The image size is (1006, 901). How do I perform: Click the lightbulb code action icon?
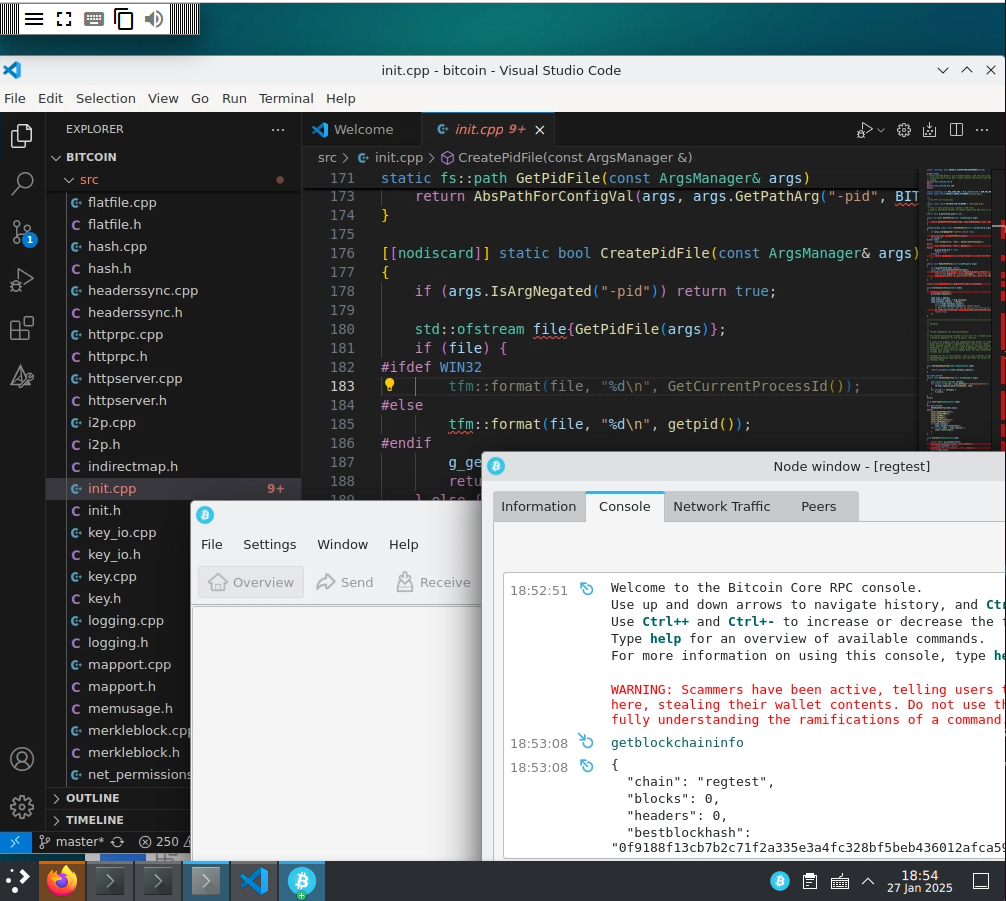tap(390, 386)
